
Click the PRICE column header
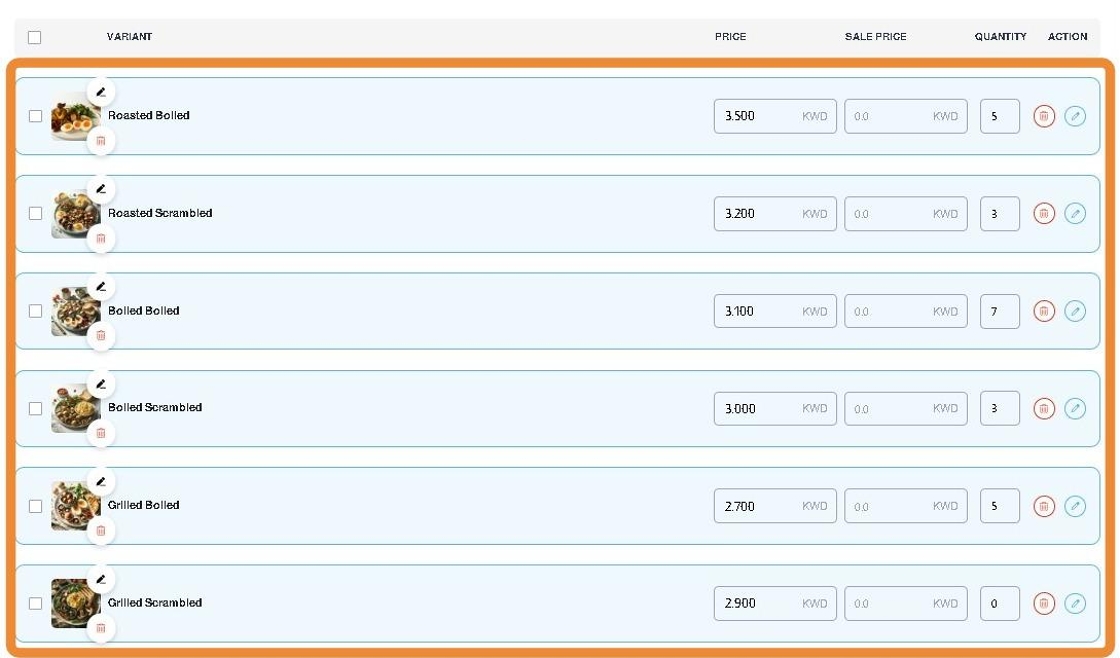[x=730, y=36]
